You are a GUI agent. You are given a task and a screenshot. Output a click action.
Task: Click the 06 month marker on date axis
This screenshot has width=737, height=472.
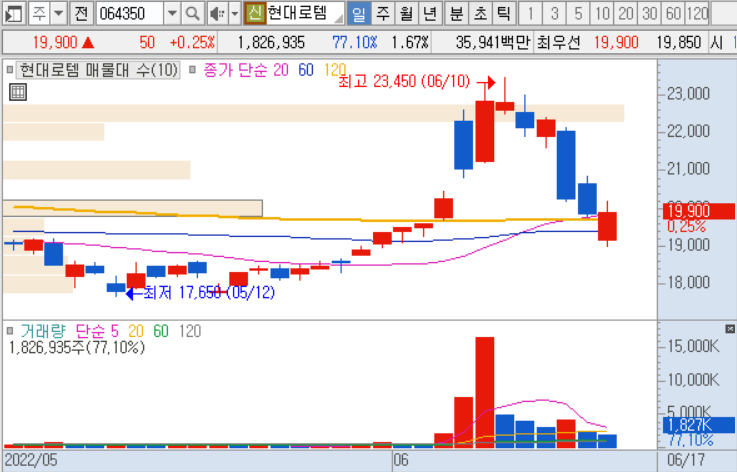coord(401,460)
